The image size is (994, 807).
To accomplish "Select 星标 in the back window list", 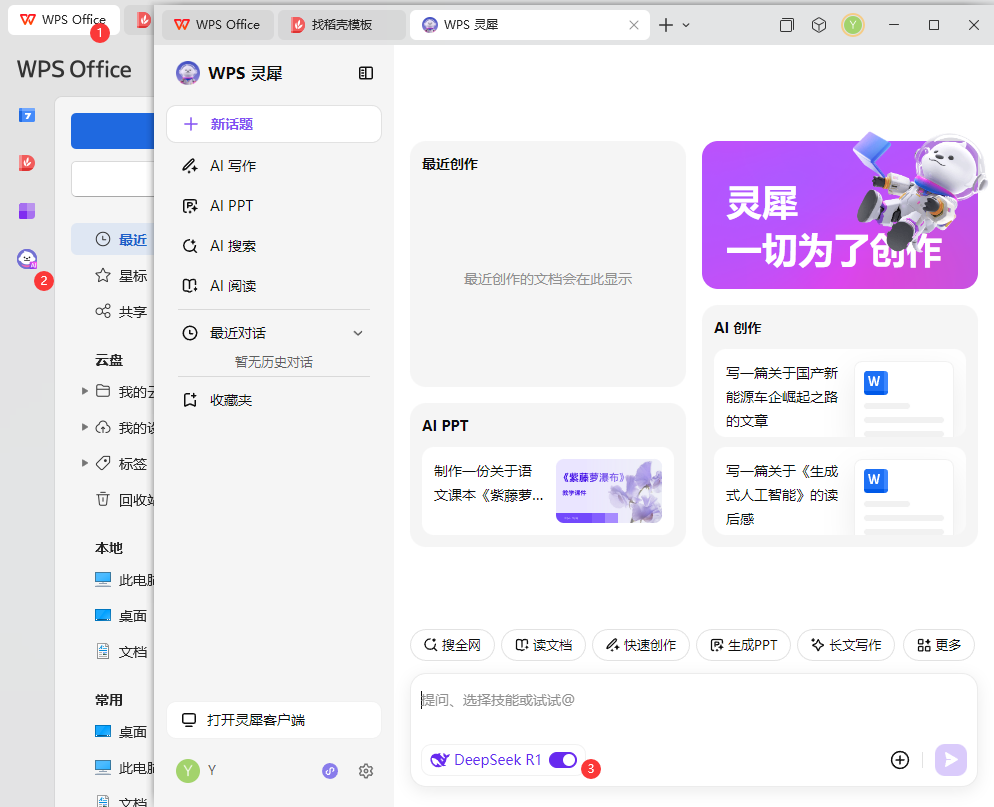I will (113, 276).
